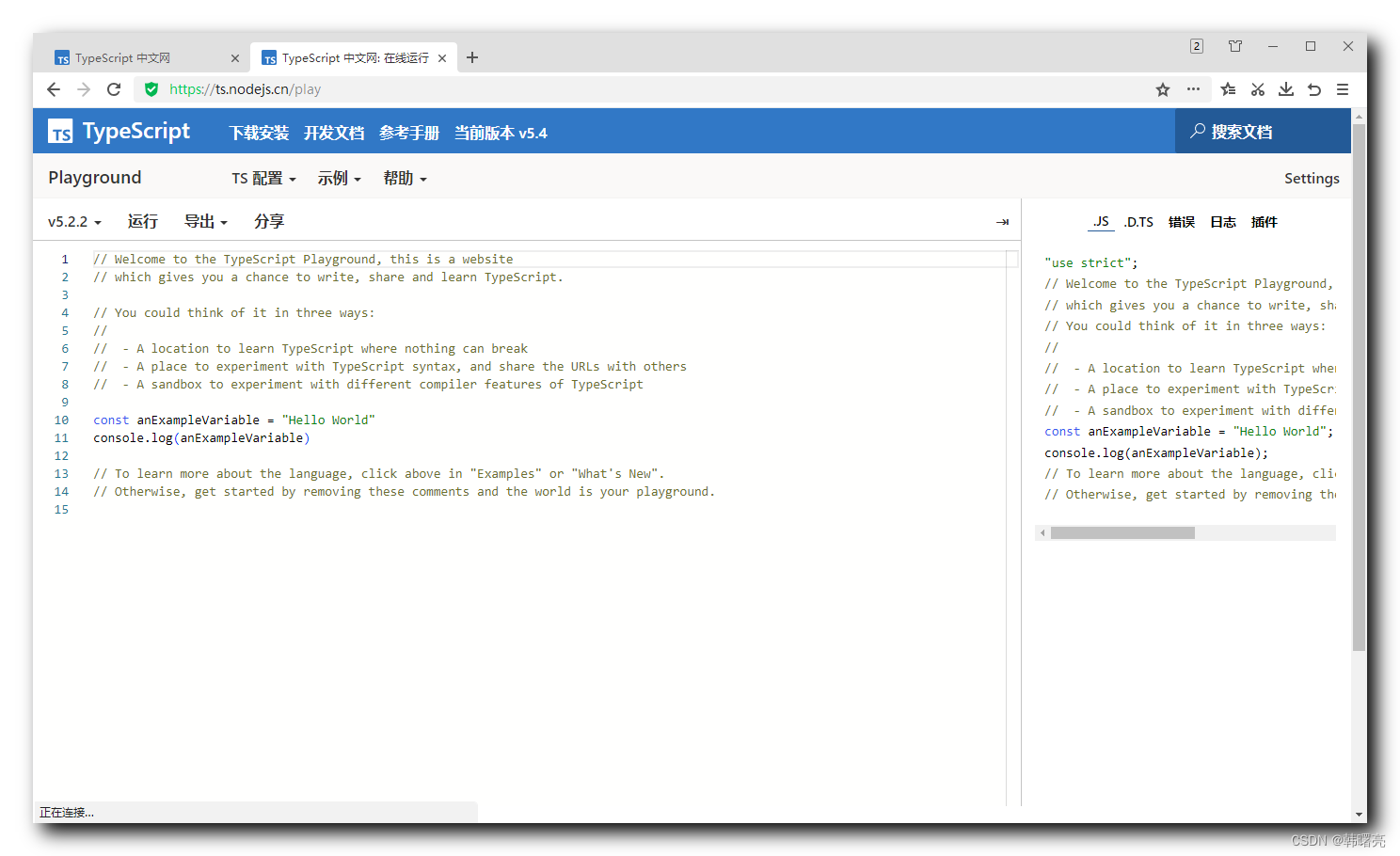Open the 示例 examples dropdown
The width and height of the screenshot is (1400, 856).
point(340,178)
